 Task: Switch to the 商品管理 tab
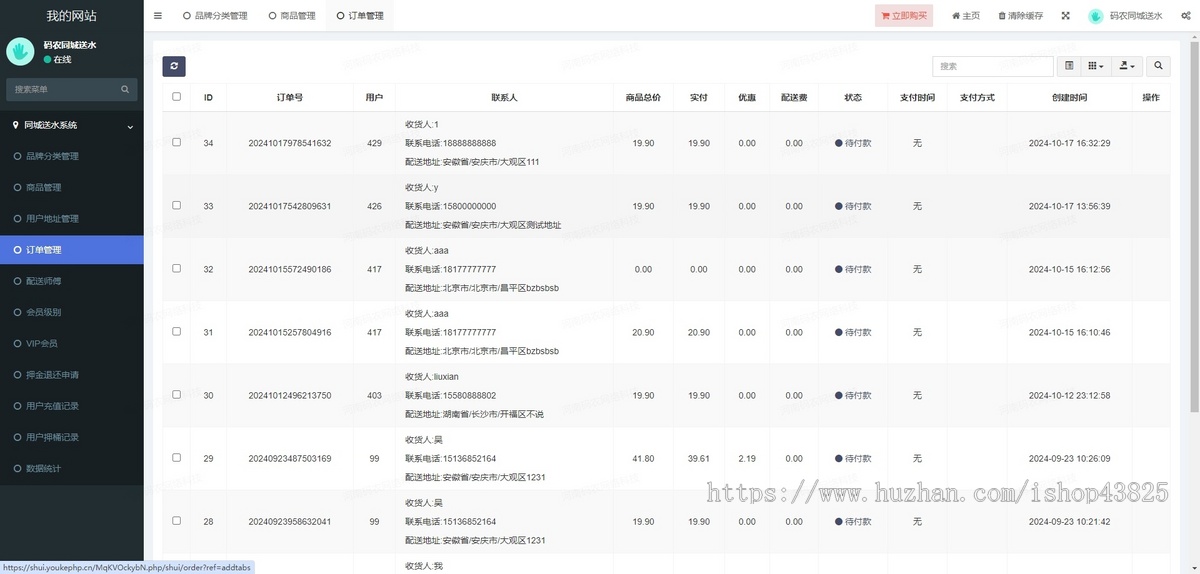(x=292, y=16)
